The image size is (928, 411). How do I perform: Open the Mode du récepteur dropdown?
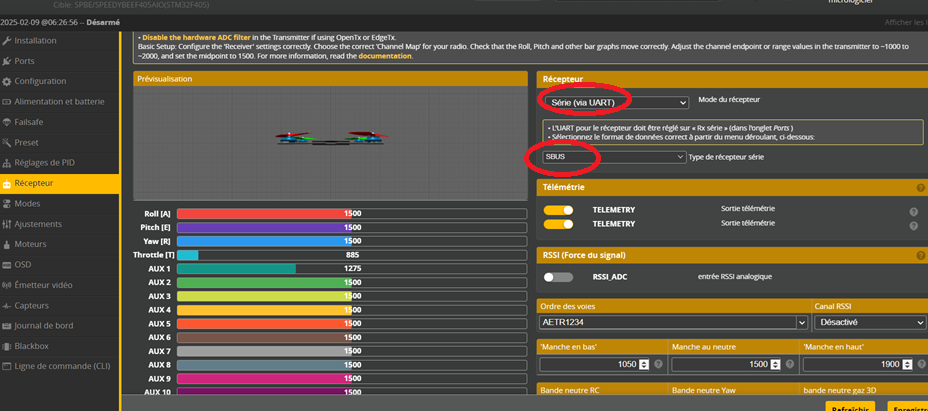pos(614,102)
